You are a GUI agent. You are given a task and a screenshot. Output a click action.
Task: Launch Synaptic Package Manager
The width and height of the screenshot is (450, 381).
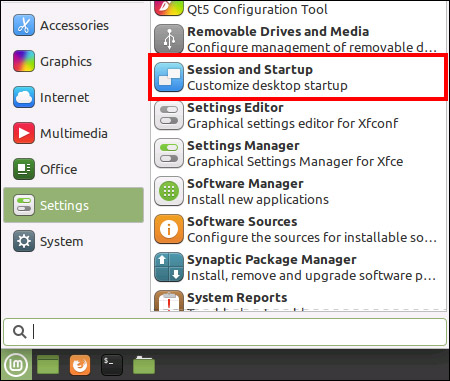[298, 267]
